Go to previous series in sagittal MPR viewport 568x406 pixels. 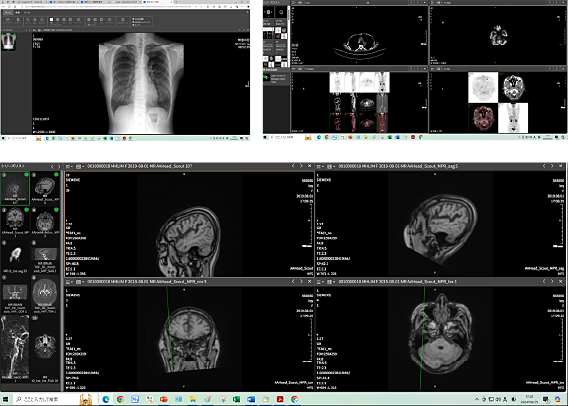pyautogui.click(x=544, y=166)
